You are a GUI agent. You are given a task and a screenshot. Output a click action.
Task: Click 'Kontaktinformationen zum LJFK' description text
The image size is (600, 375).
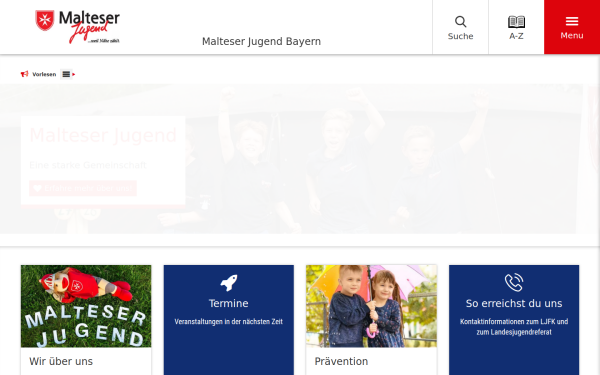(x=514, y=326)
